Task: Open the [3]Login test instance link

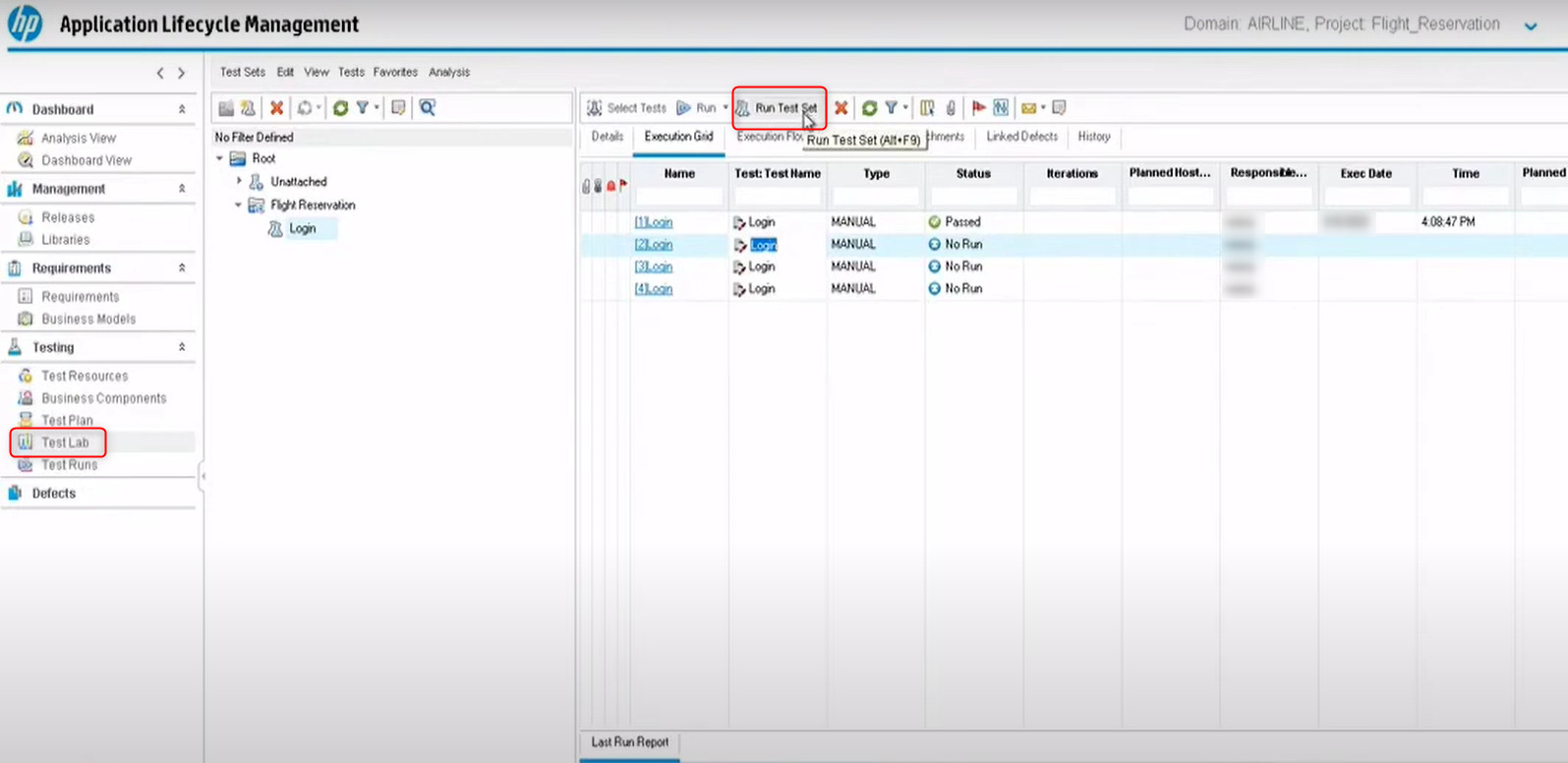Action: click(x=654, y=266)
